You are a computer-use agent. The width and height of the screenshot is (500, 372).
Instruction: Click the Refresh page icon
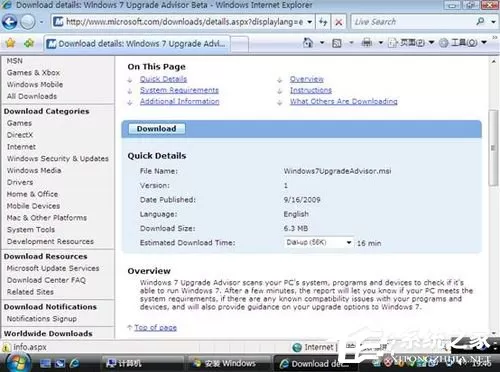pos(323,22)
